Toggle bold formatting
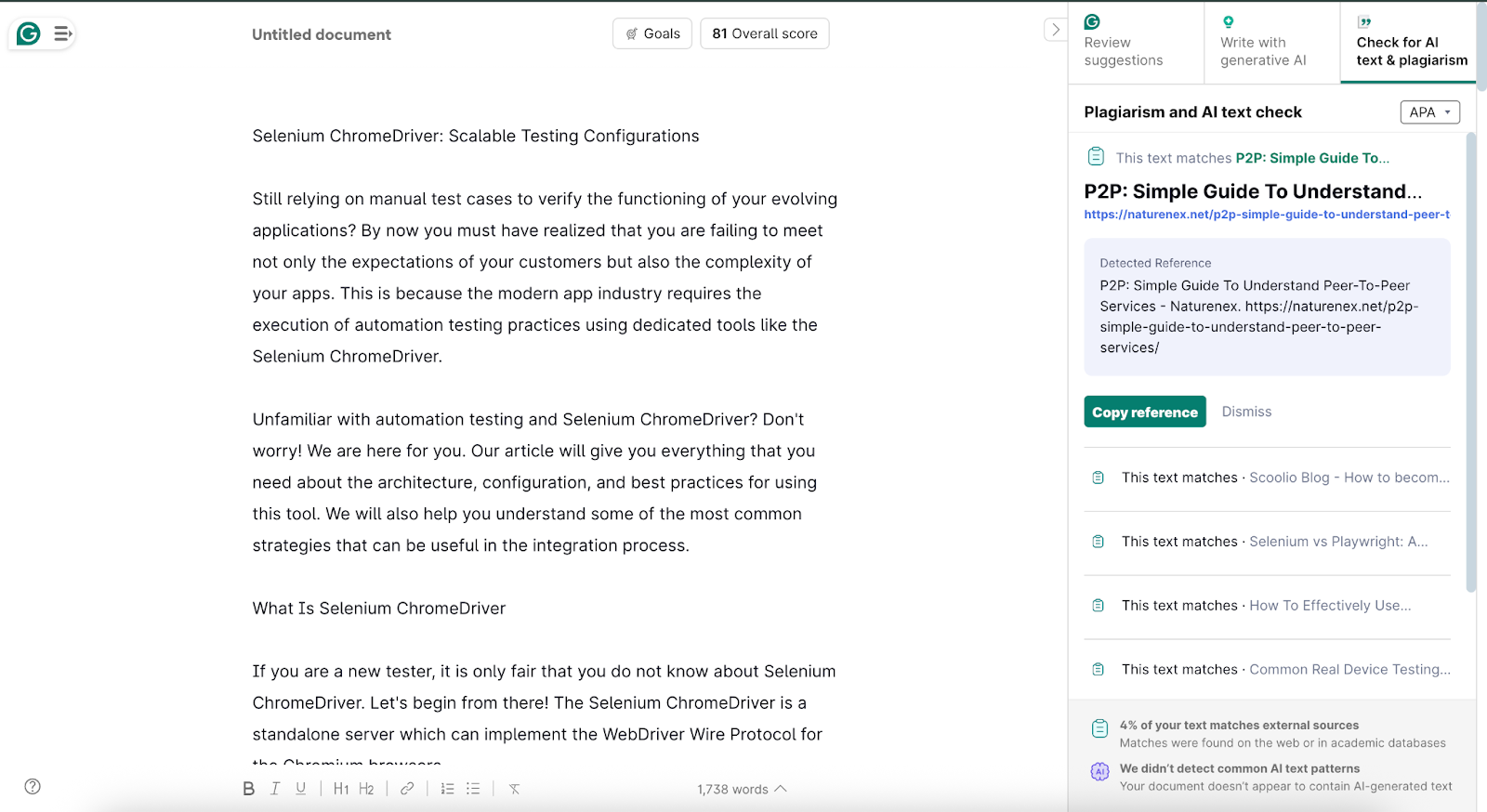Screen dimensions: 1487x812 (248, 789)
